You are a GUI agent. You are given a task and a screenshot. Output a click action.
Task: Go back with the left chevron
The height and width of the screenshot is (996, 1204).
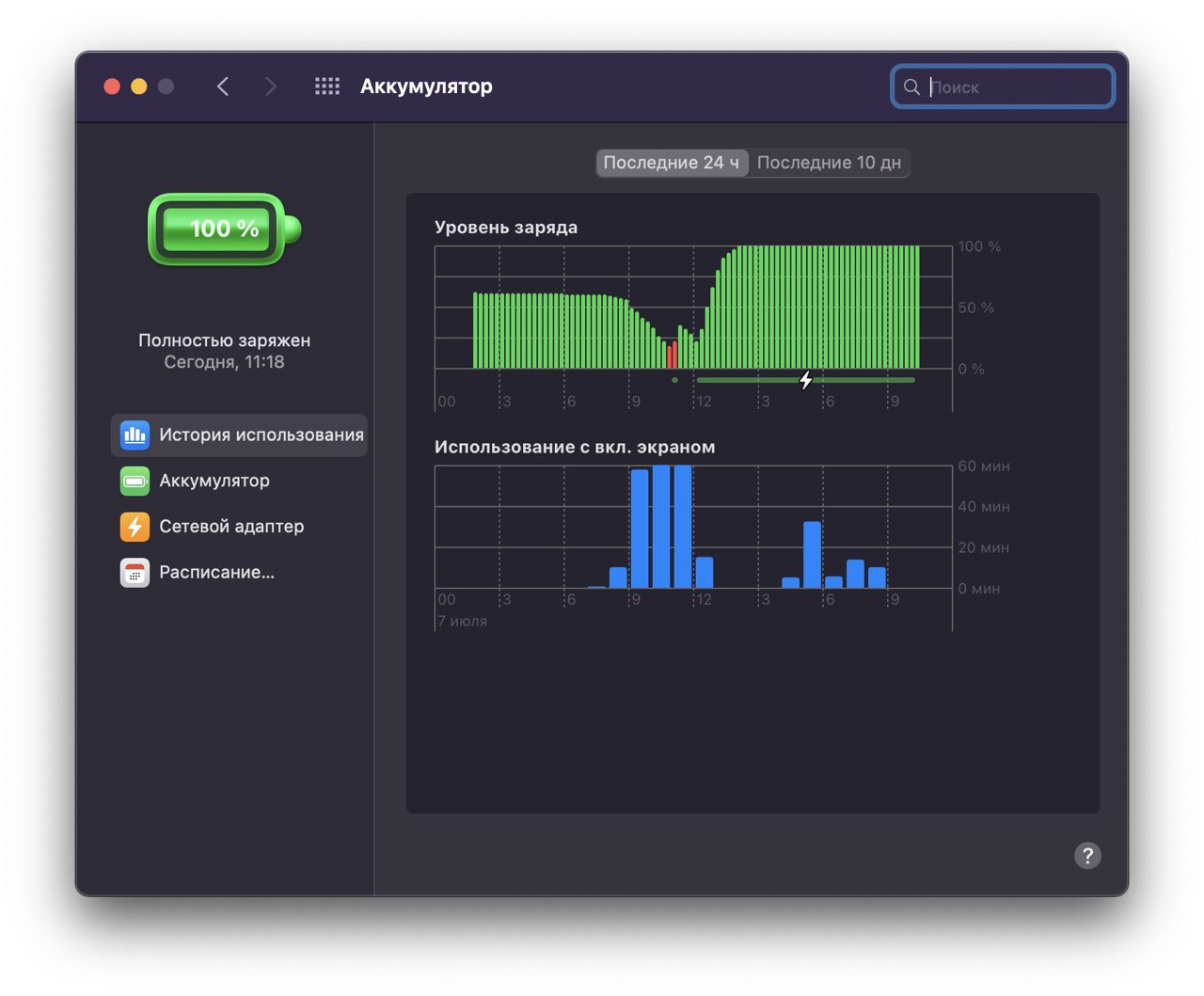click(223, 87)
